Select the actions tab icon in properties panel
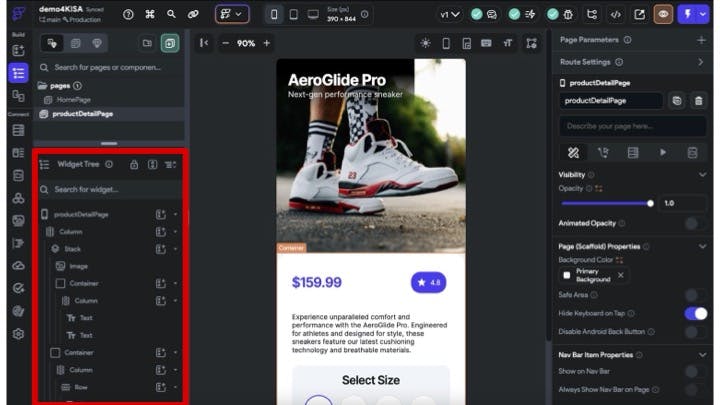The image size is (720, 405). 603,152
